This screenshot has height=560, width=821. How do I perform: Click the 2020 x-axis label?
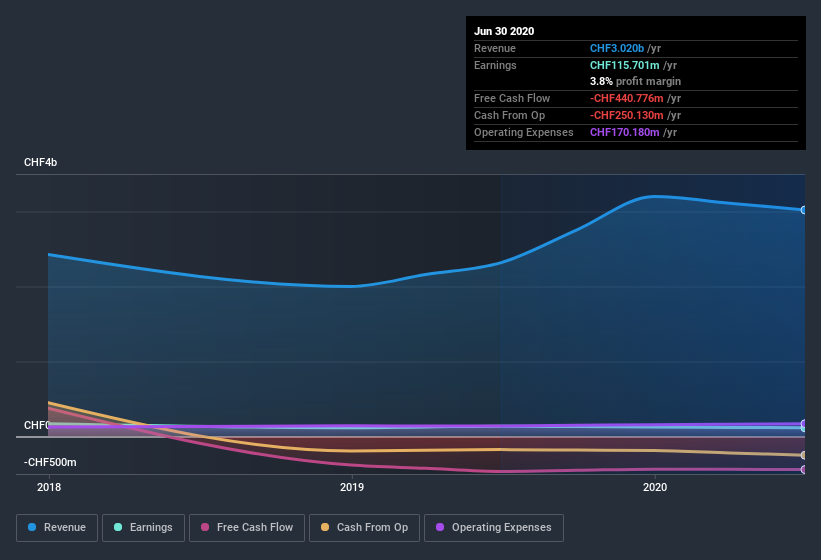[655, 487]
